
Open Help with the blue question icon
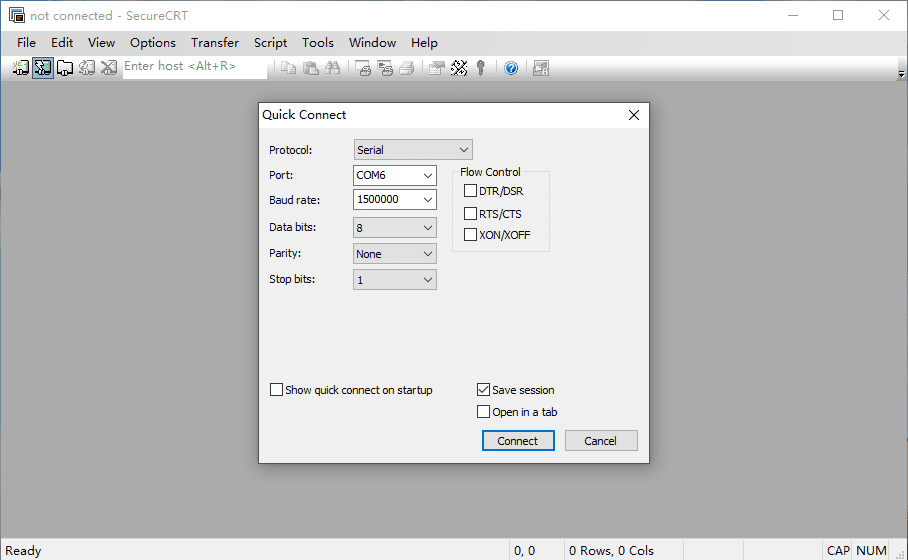coord(511,68)
